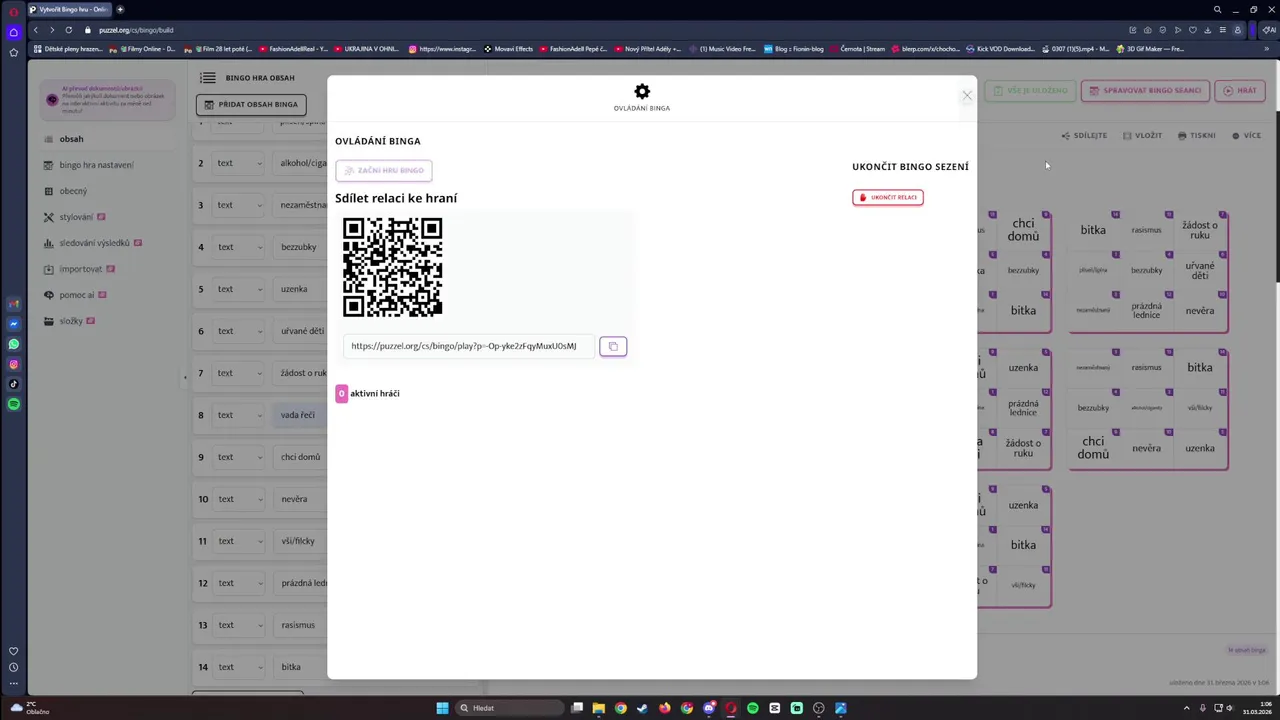Click Přidat obsah binga button
The height and width of the screenshot is (720, 1280).
tap(251, 104)
